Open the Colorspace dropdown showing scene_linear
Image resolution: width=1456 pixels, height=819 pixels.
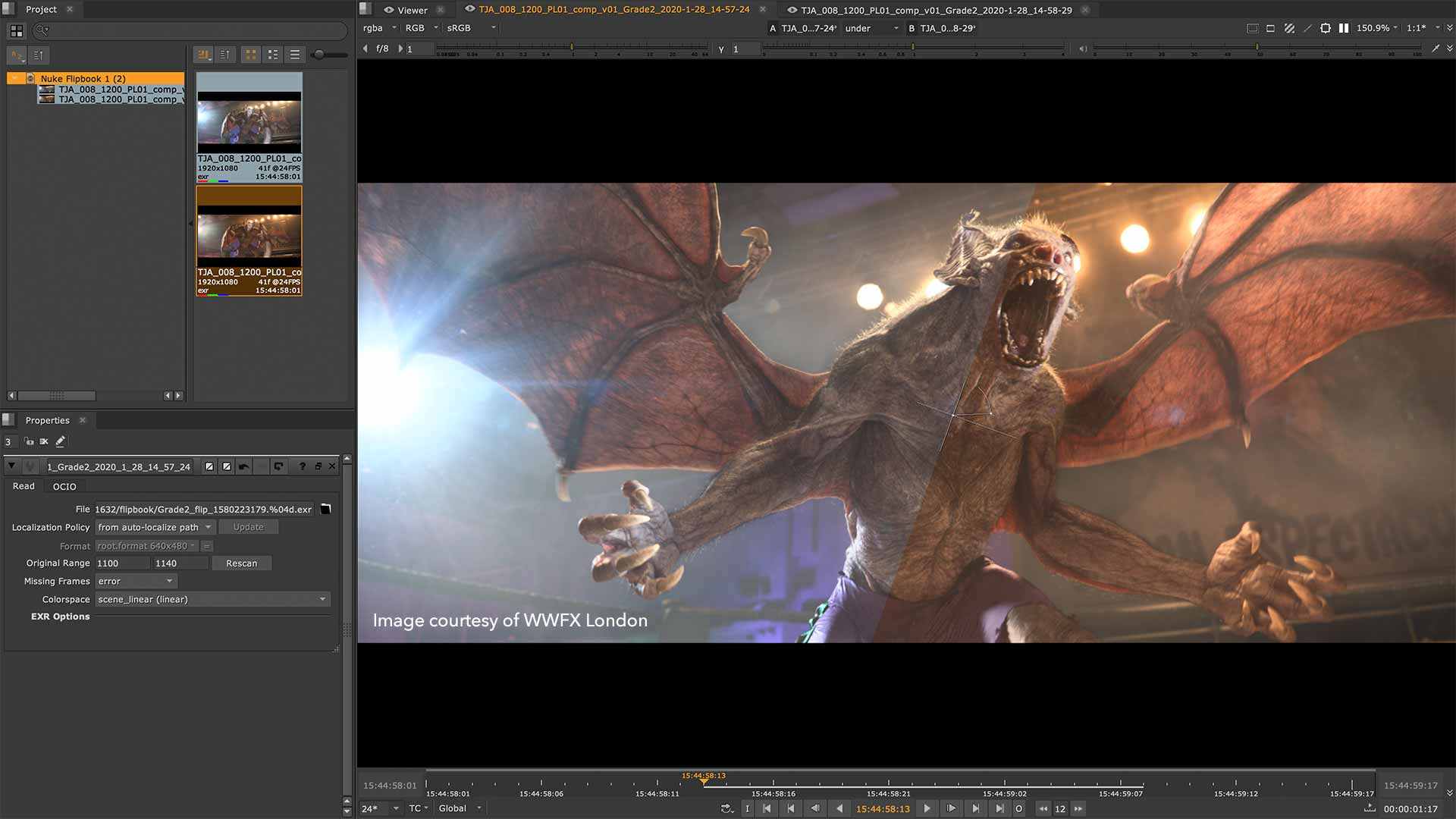[211, 599]
